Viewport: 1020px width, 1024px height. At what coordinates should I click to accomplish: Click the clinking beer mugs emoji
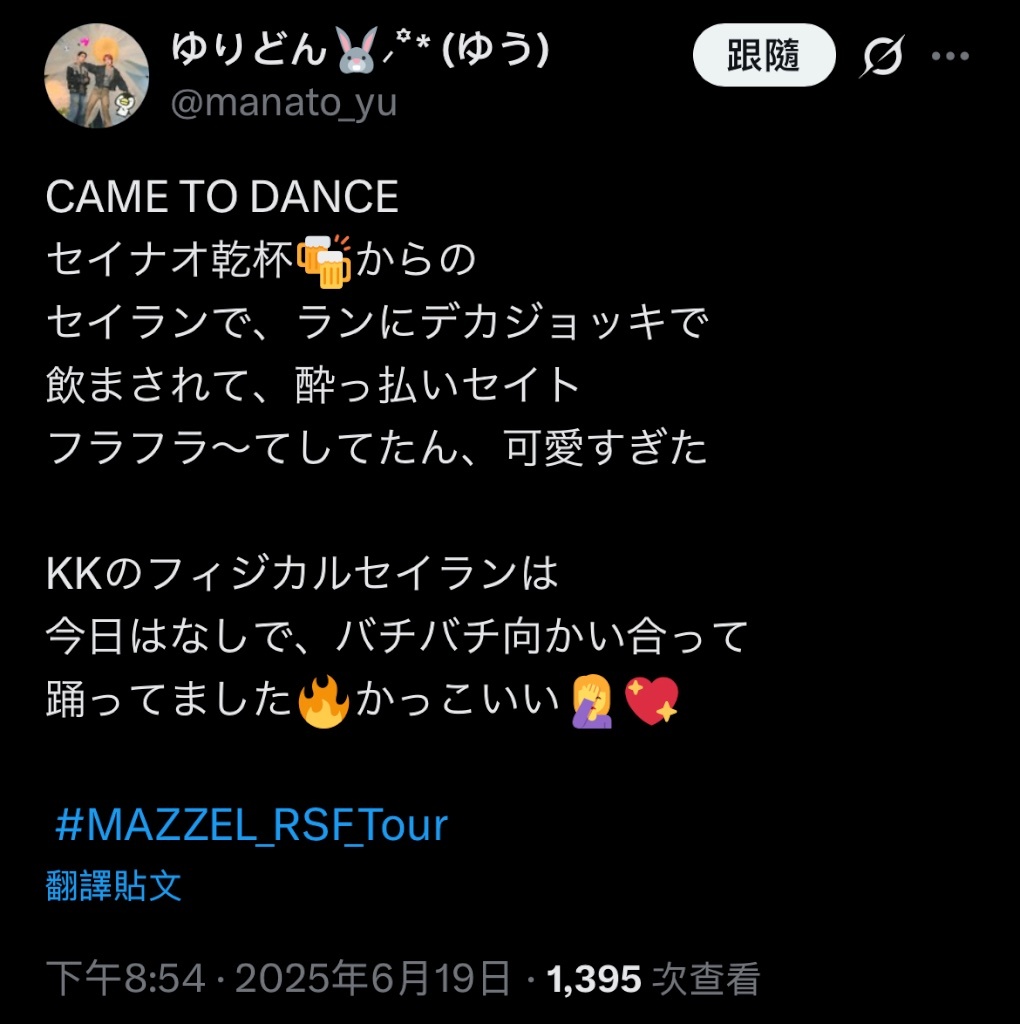click(x=325, y=261)
